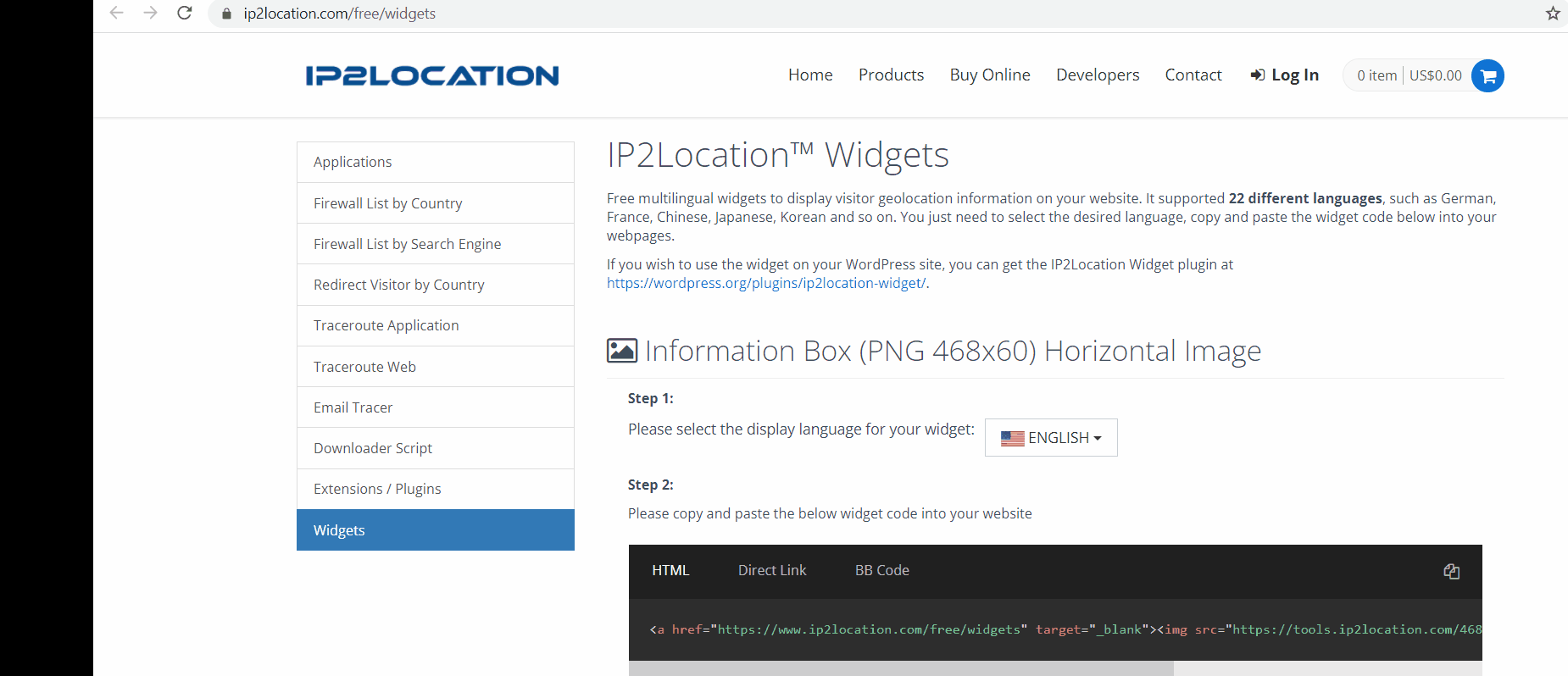Viewport: 1568px width, 676px height.
Task: Open the Developers menu
Action: [x=1098, y=75]
